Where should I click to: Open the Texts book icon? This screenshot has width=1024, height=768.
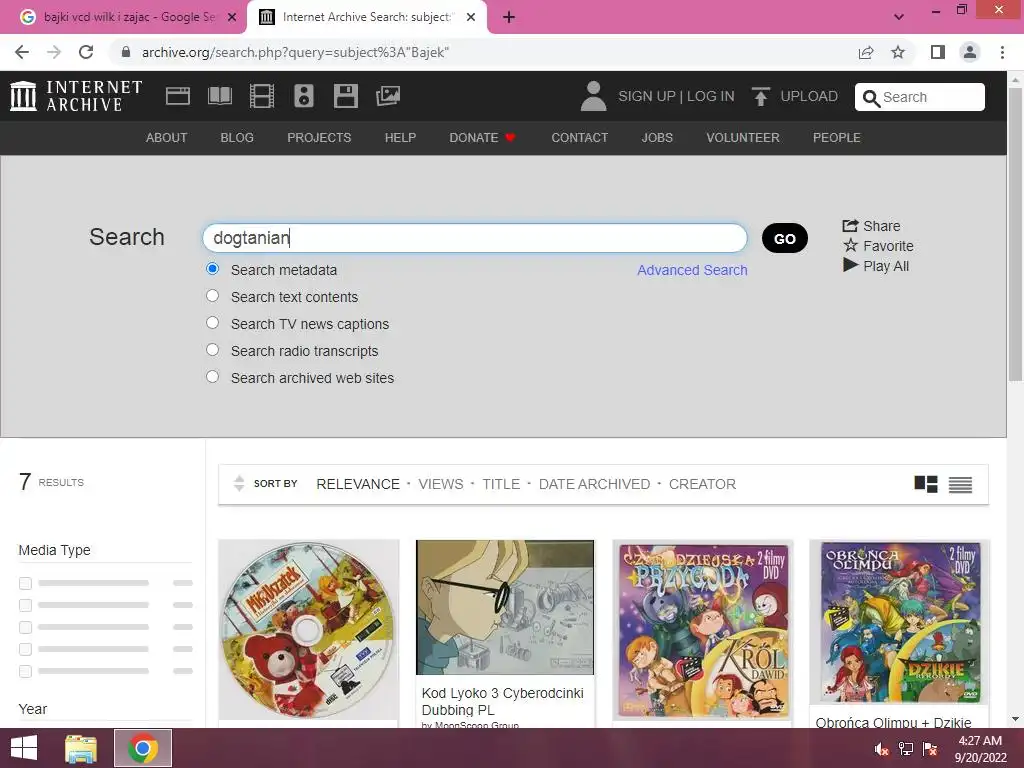tap(219, 96)
